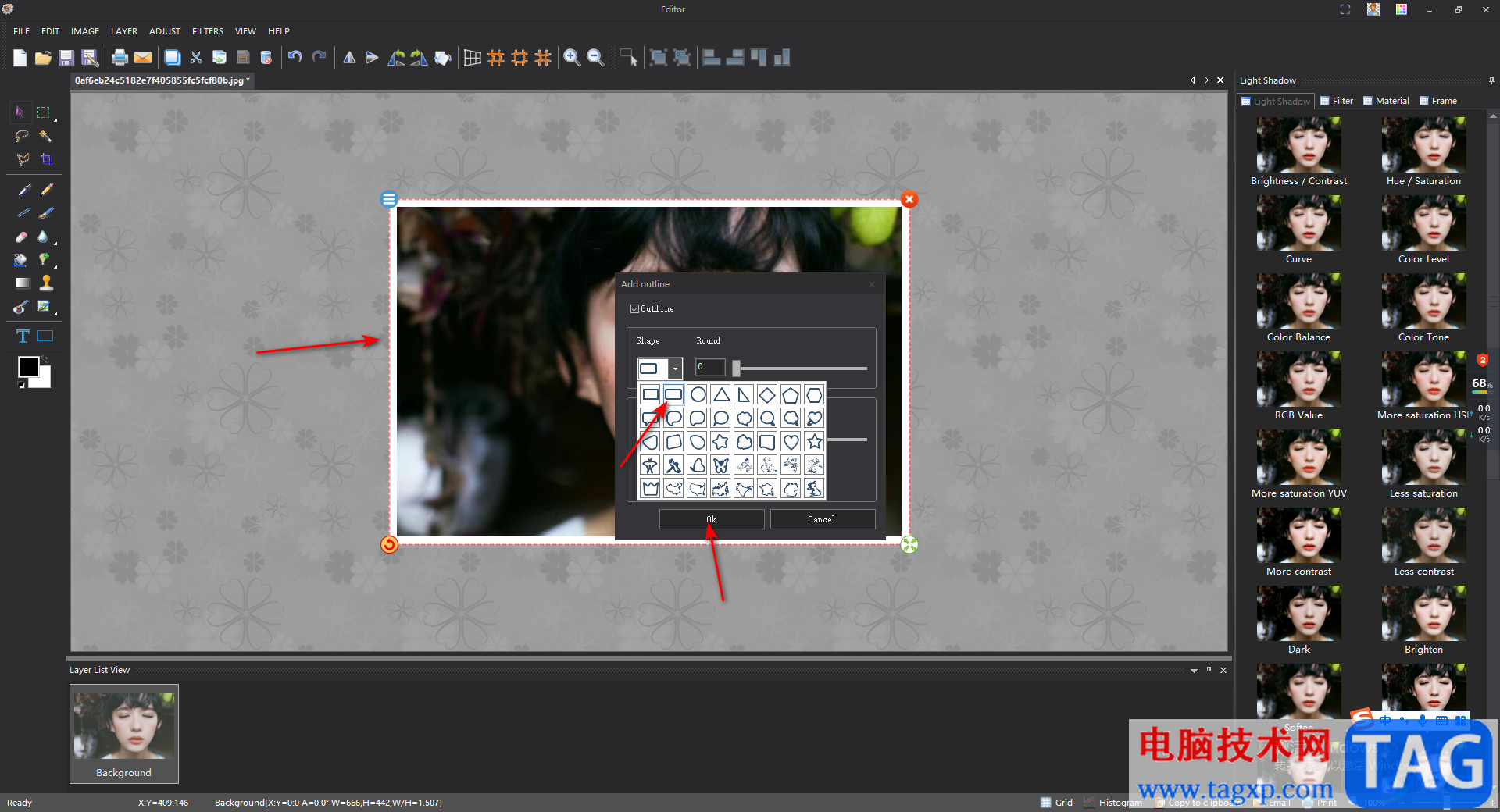Click the white background color swatch
Image resolution: width=1500 pixels, height=812 pixels.
pos(44,380)
